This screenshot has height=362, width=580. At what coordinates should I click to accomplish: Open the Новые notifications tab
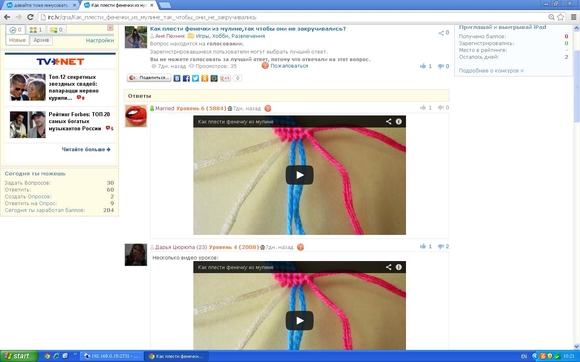click(17, 40)
